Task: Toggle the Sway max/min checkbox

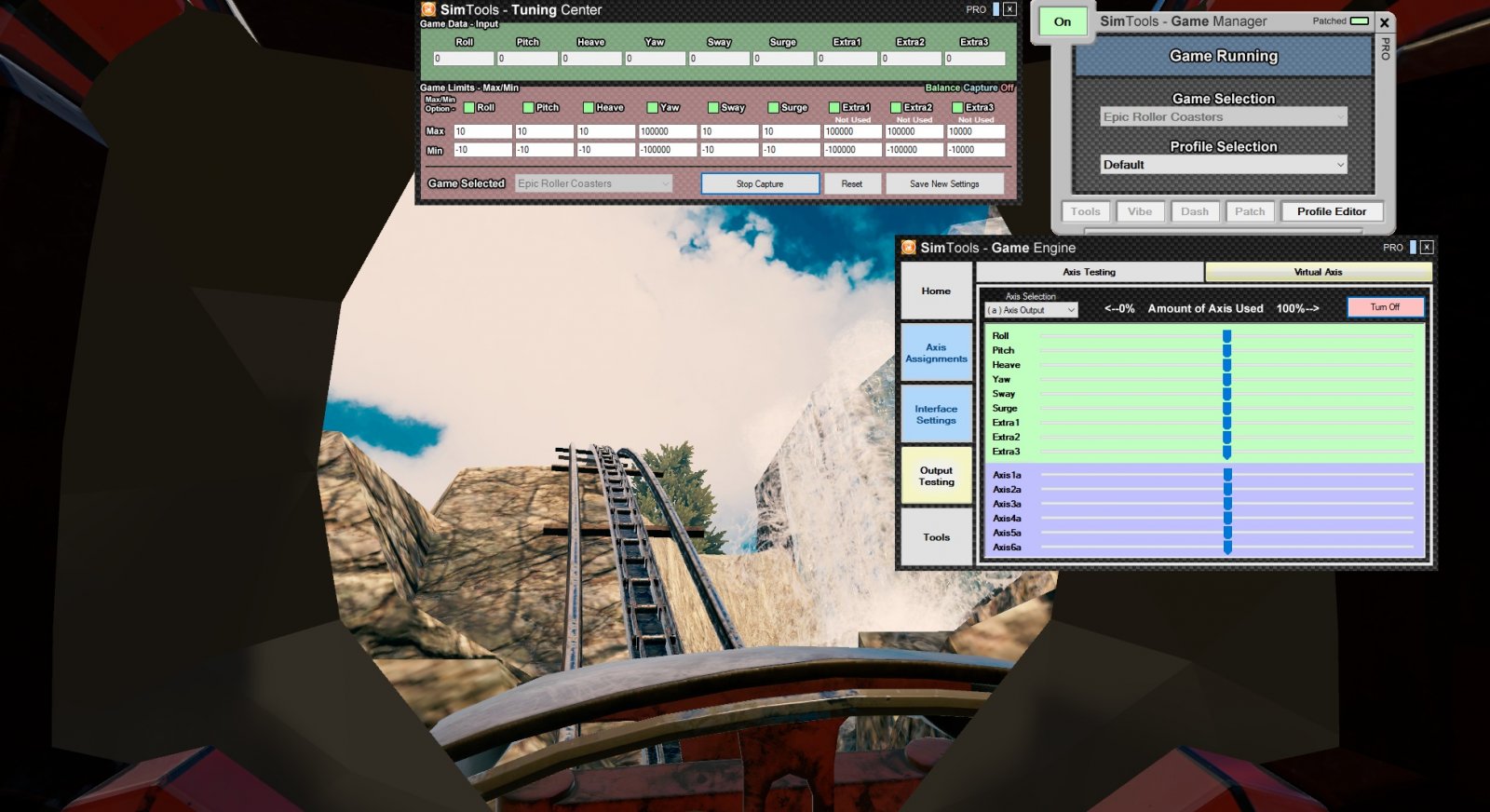Action: point(713,107)
